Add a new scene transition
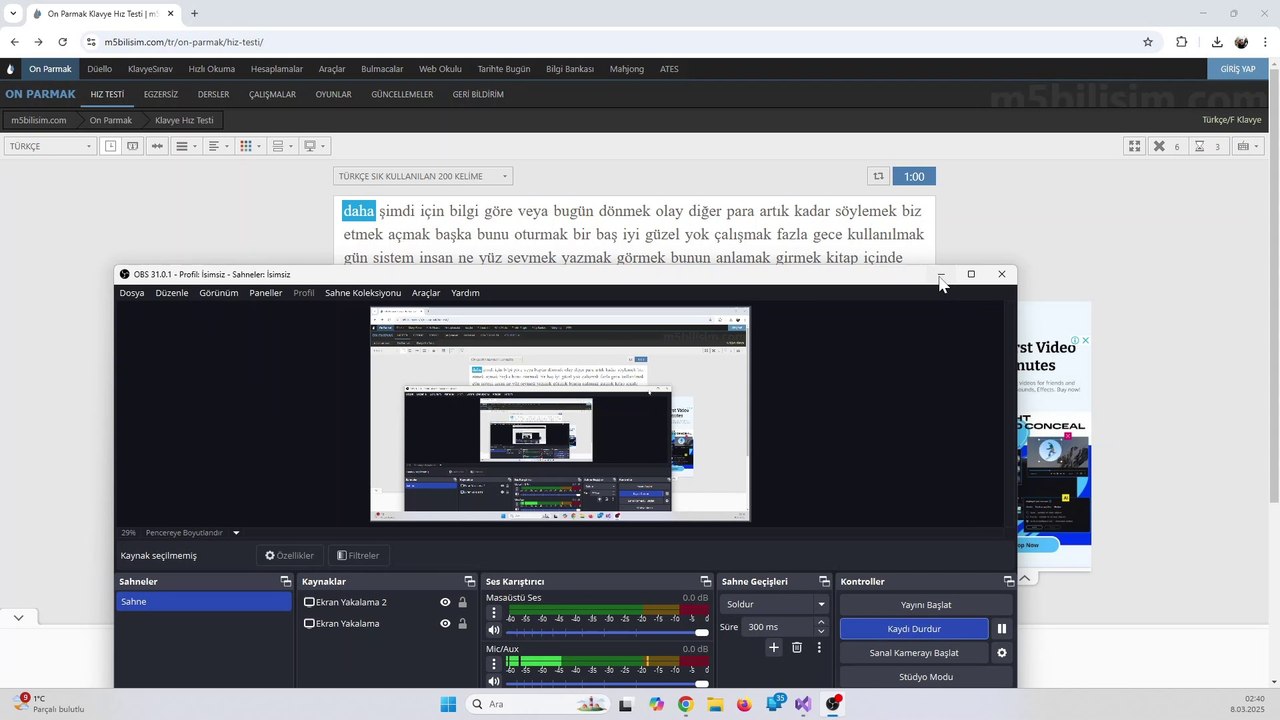 (x=773, y=648)
